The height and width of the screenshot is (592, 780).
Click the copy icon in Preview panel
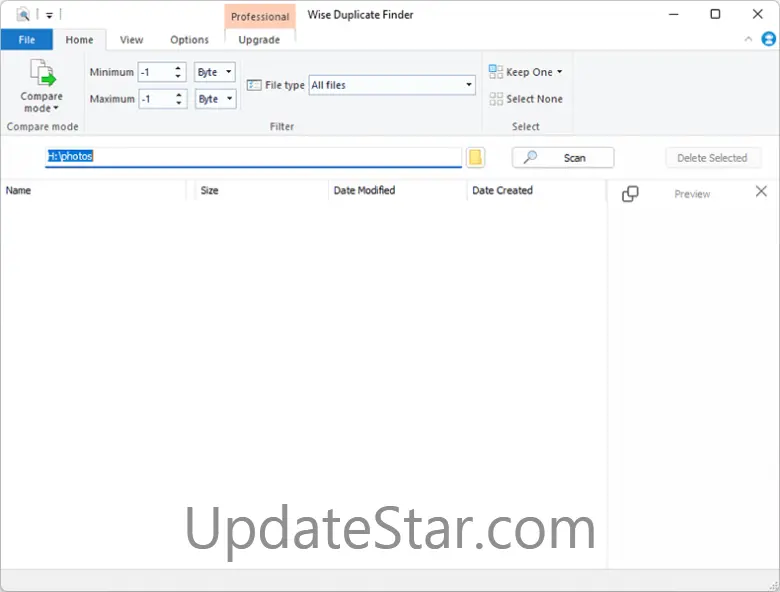pos(630,194)
